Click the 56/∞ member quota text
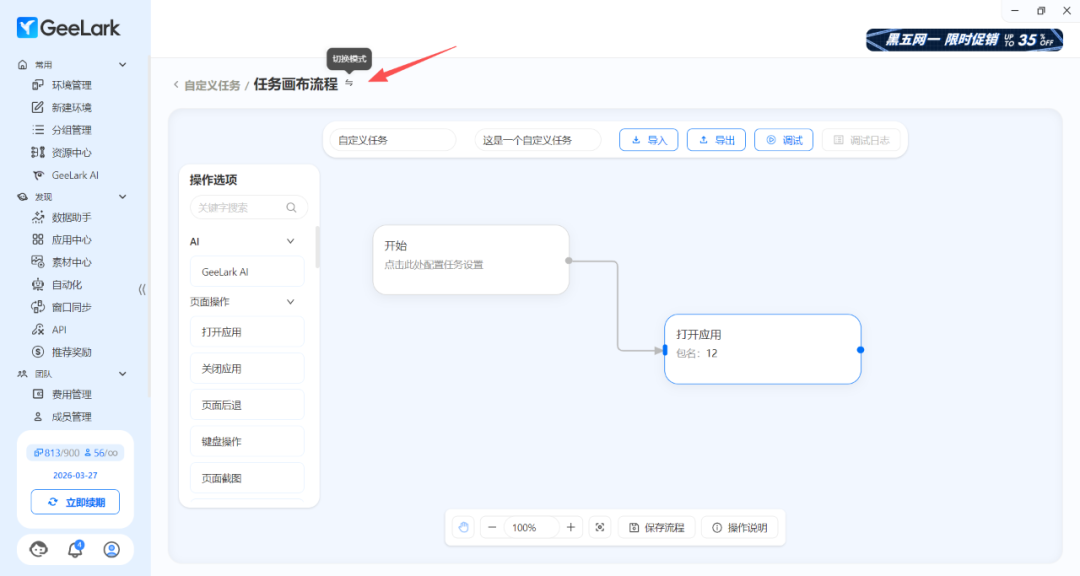1080x576 pixels. [101, 453]
